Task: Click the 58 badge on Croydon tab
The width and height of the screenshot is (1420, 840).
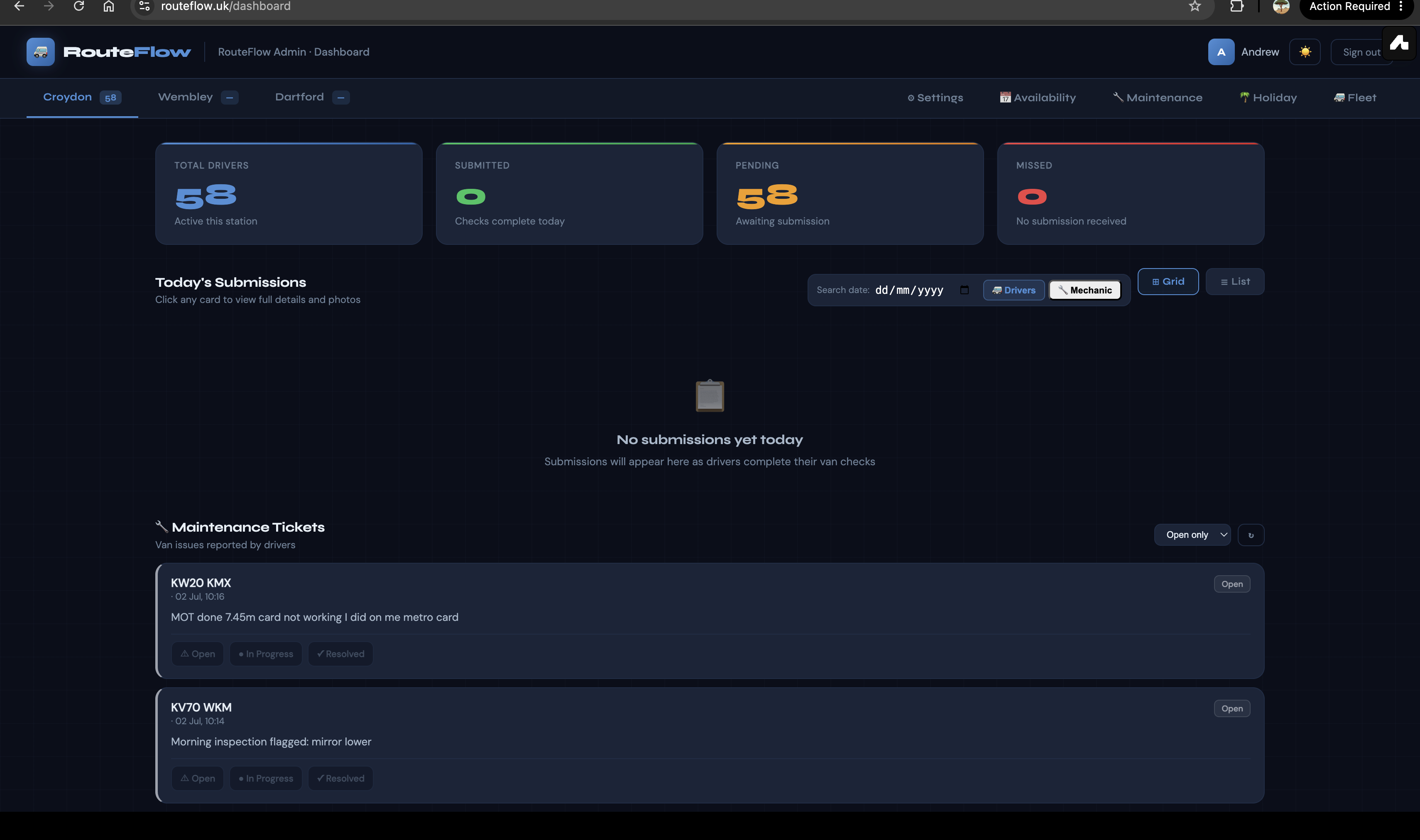Action: click(110, 98)
